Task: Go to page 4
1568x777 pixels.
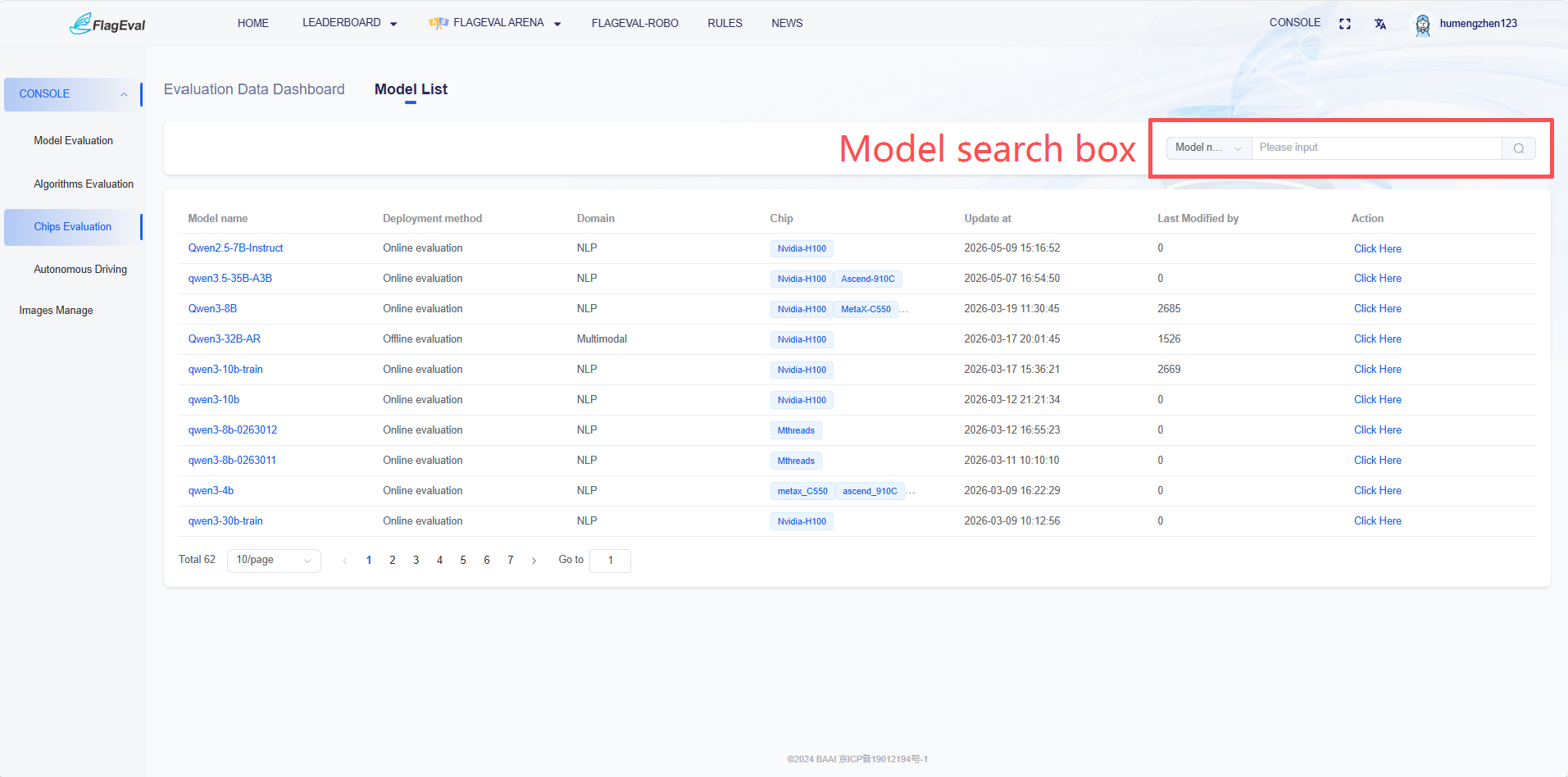Action: click(439, 561)
